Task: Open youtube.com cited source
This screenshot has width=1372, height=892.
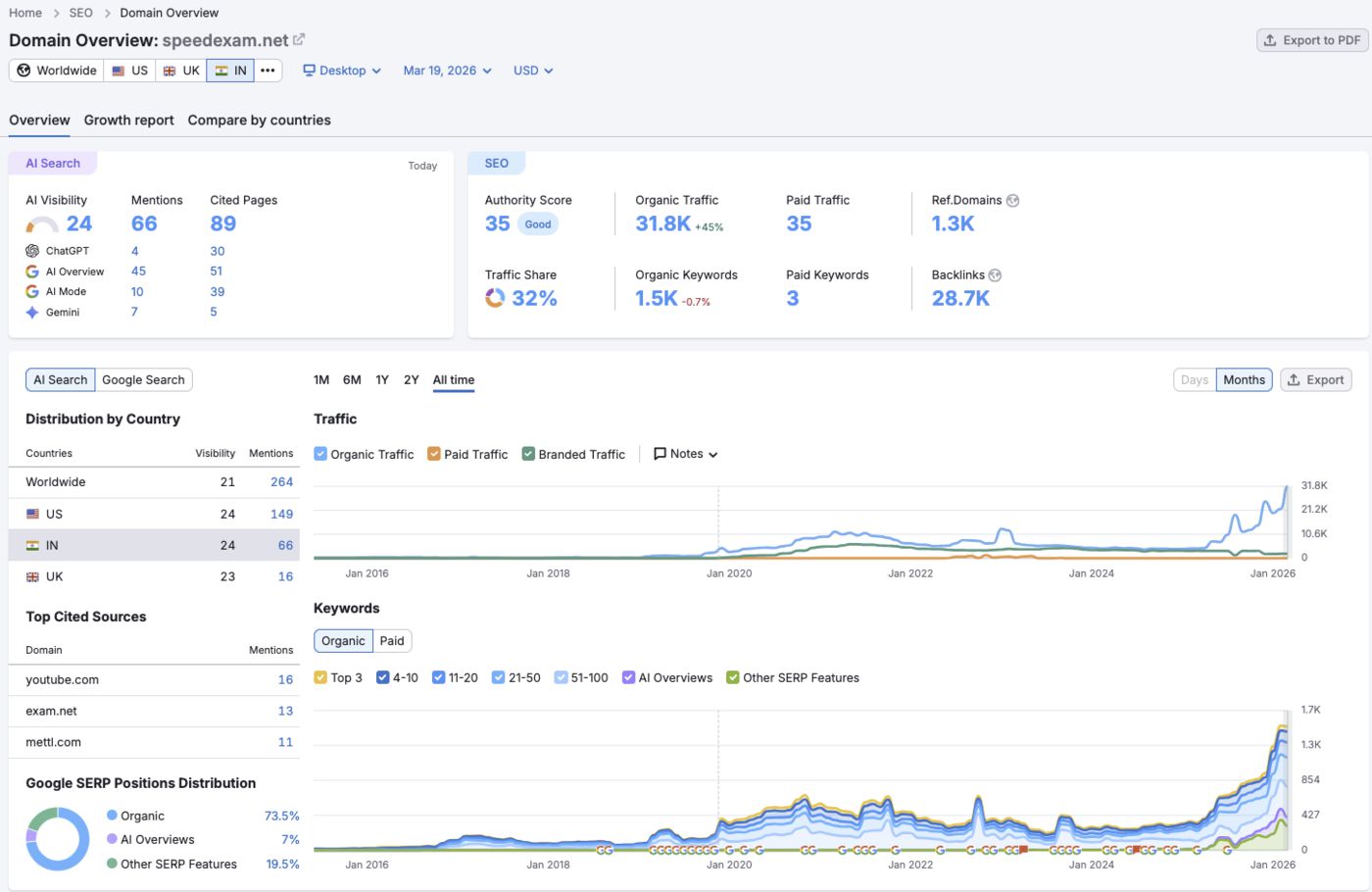Action: 62,679
